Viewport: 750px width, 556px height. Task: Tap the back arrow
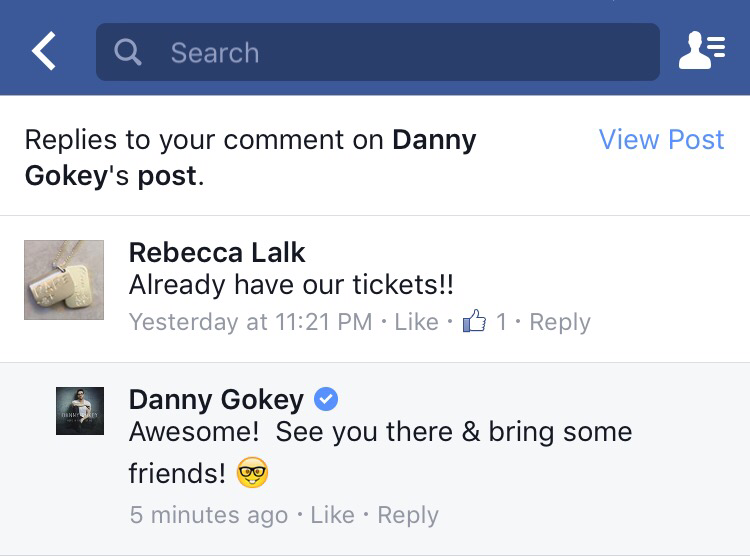click(x=43, y=52)
